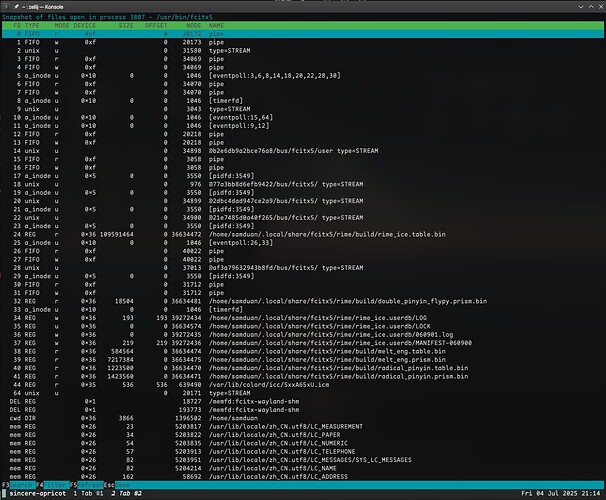Click the Esc Done function key

117,485
